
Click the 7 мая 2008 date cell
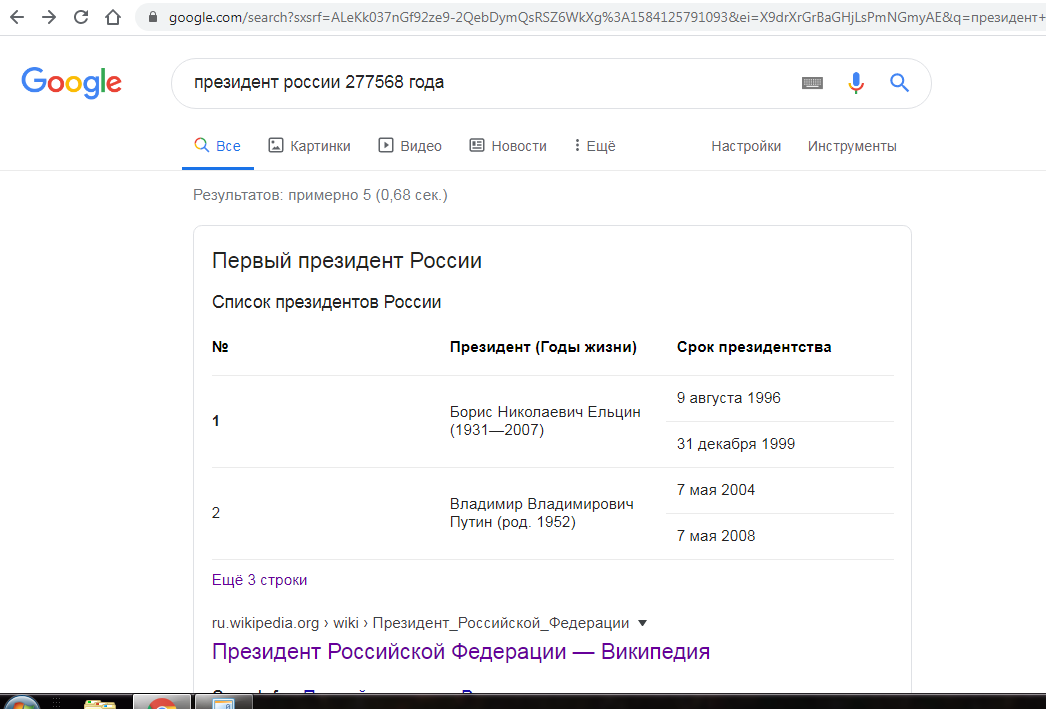716,536
